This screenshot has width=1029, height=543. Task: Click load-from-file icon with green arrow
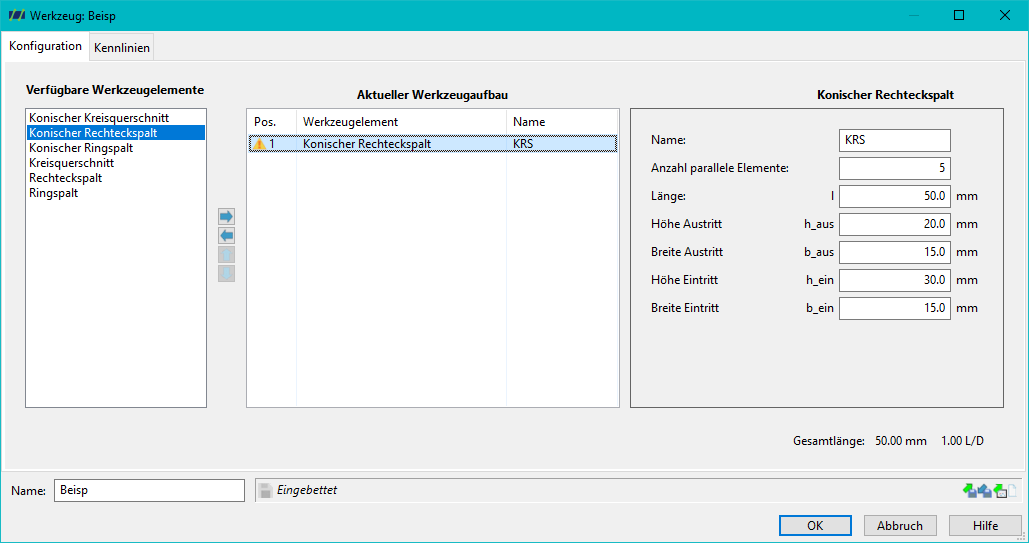[969, 490]
